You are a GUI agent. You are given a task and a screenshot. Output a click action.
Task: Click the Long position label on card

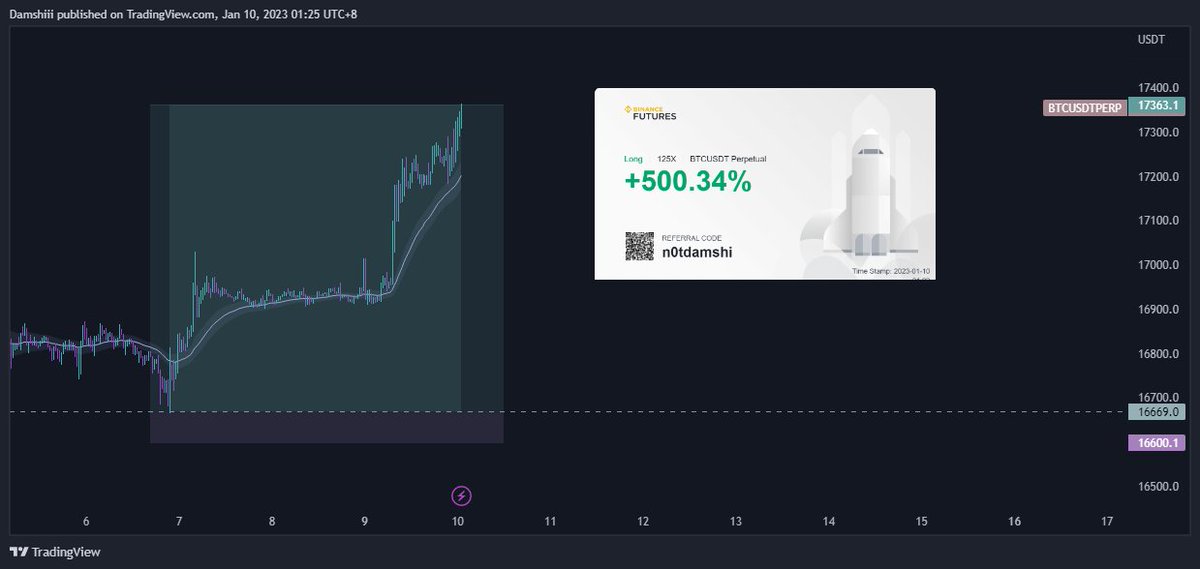[x=634, y=159]
